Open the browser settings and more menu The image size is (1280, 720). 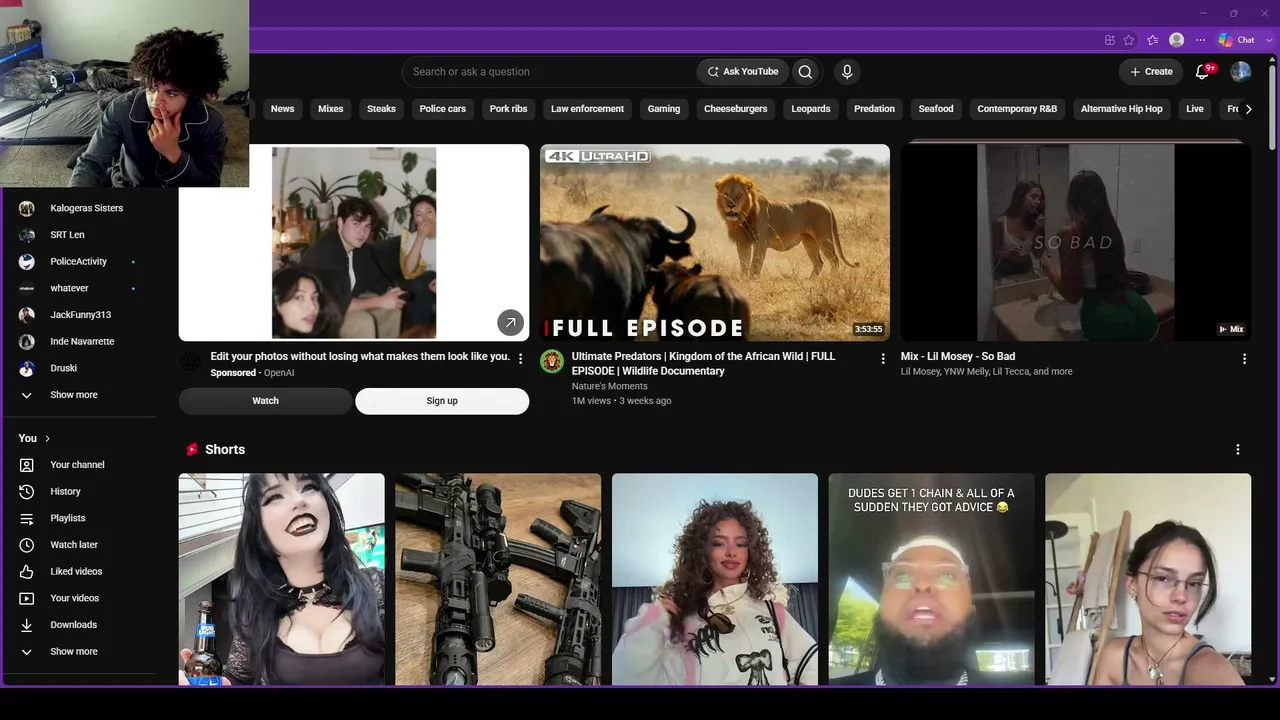click(x=1200, y=40)
